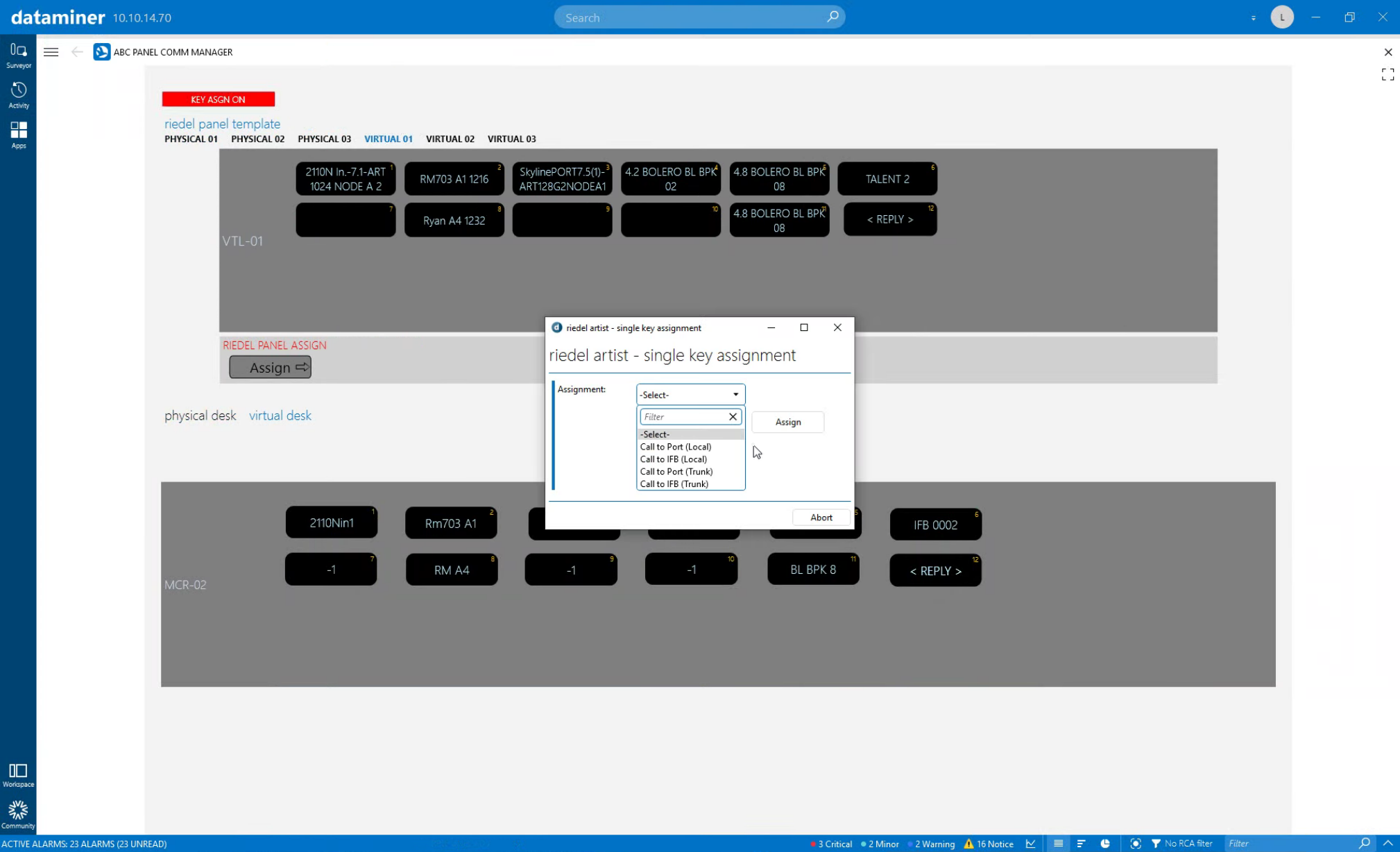Switch to VIRTUAL 01 tab

(x=388, y=139)
